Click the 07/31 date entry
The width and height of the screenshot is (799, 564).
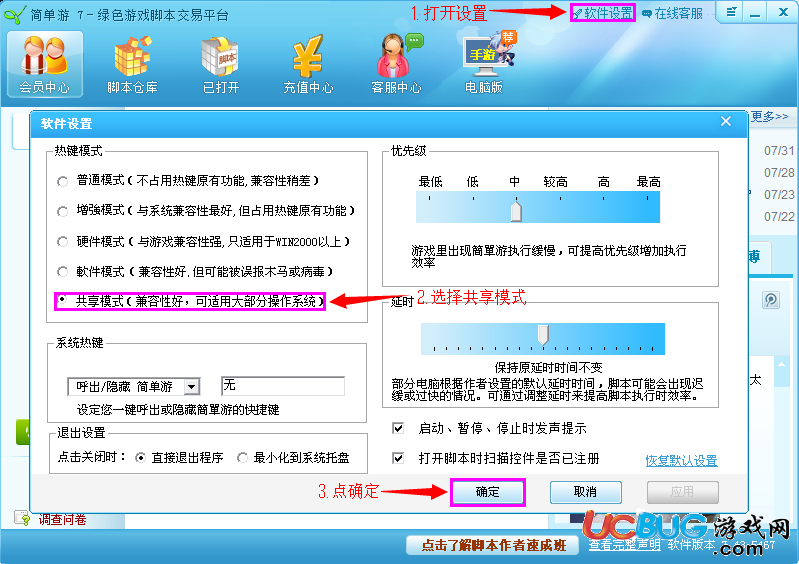coord(779,151)
